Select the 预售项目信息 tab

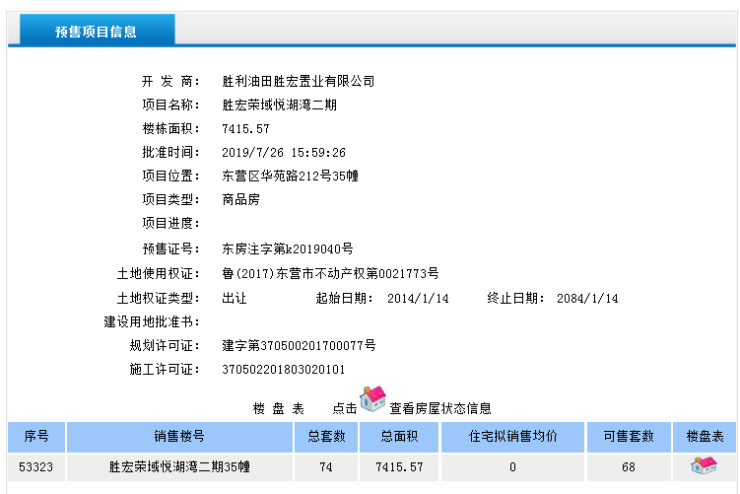[x=96, y=31]
